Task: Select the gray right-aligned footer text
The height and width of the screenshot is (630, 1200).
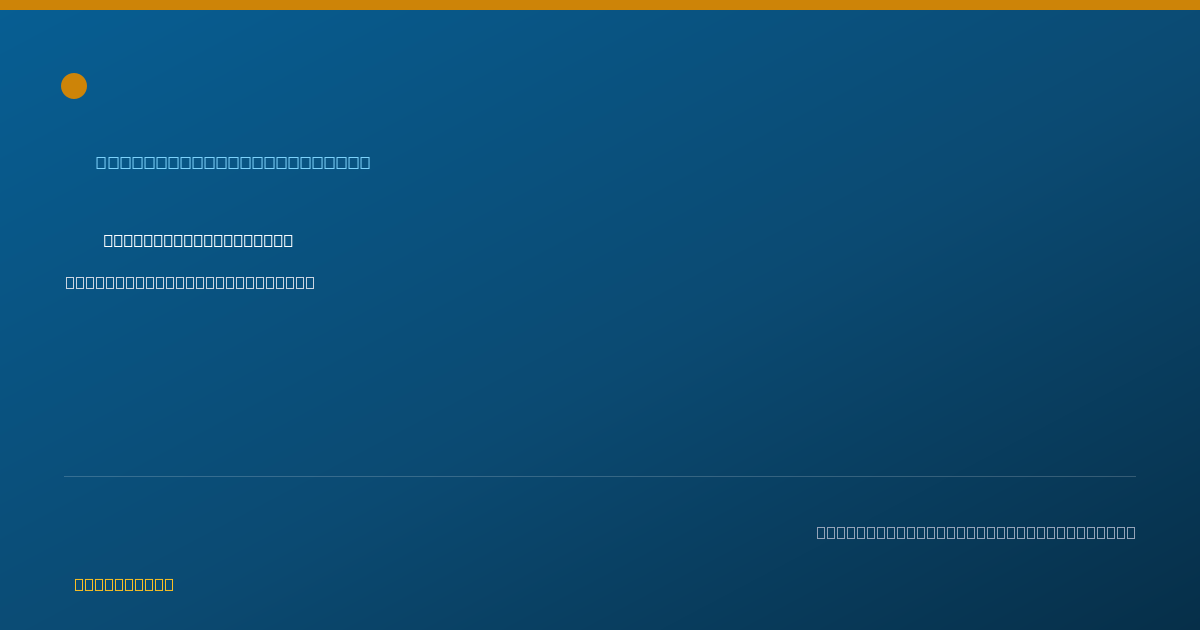Action: click(x=976, y=532)
